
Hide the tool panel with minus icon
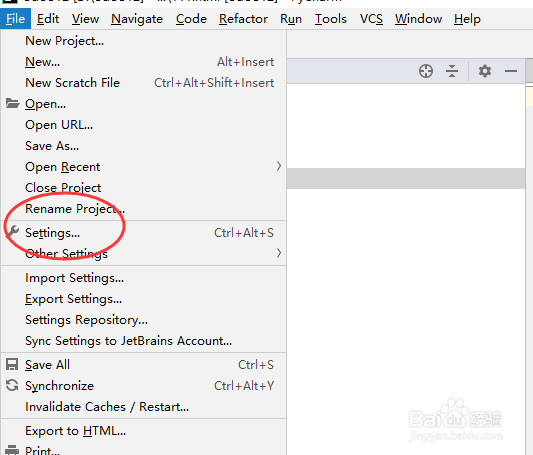(x=511, y=71)
